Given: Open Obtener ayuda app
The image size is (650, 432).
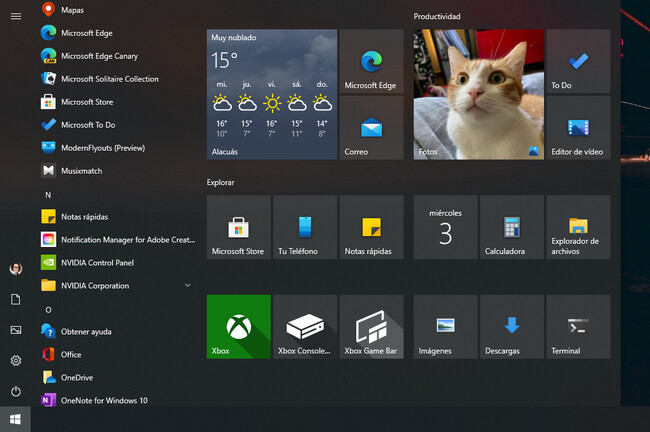Looking at the screenshot, I should [116, 332].
